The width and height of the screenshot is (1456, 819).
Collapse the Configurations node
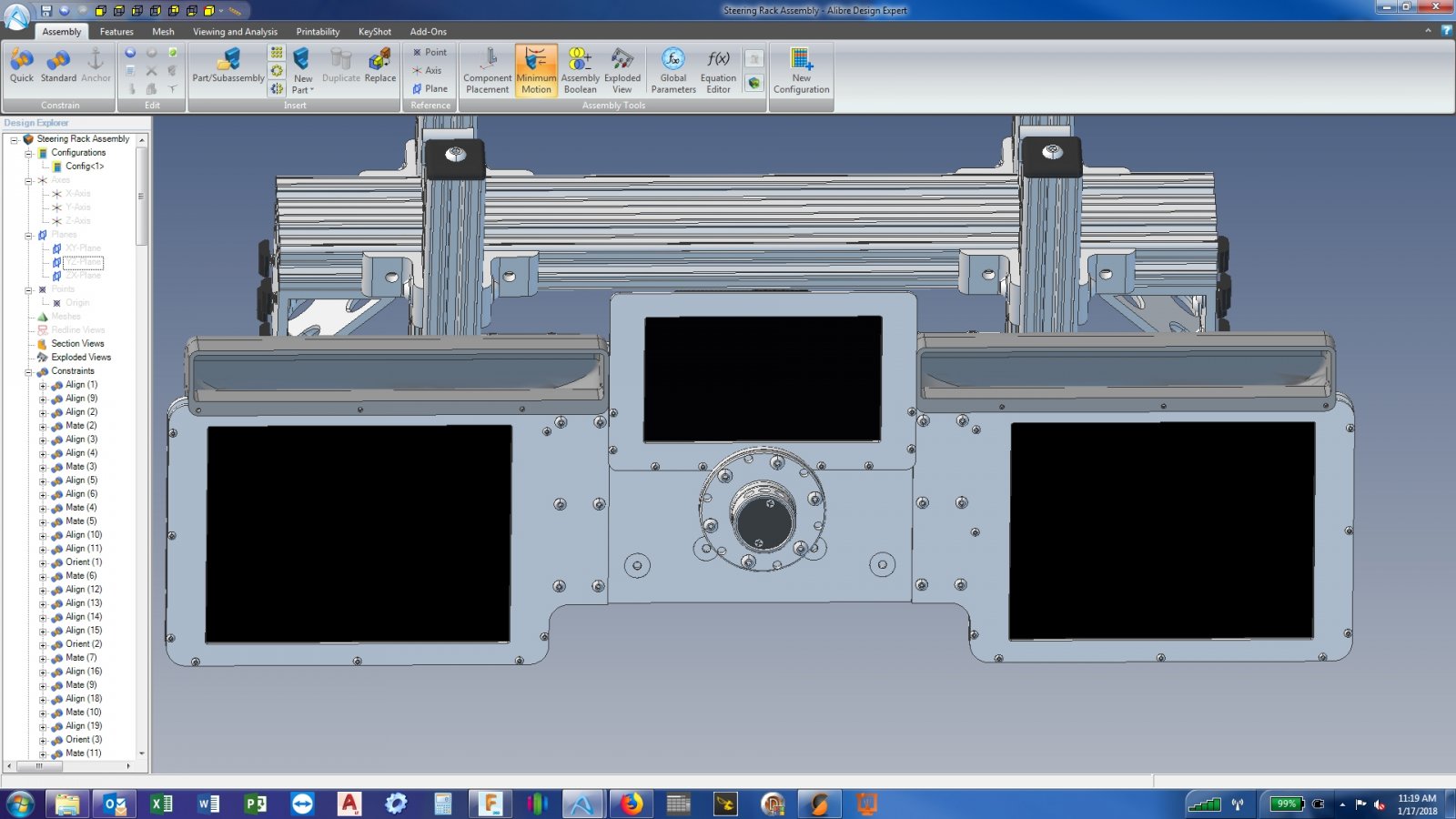tap(28, 153)
